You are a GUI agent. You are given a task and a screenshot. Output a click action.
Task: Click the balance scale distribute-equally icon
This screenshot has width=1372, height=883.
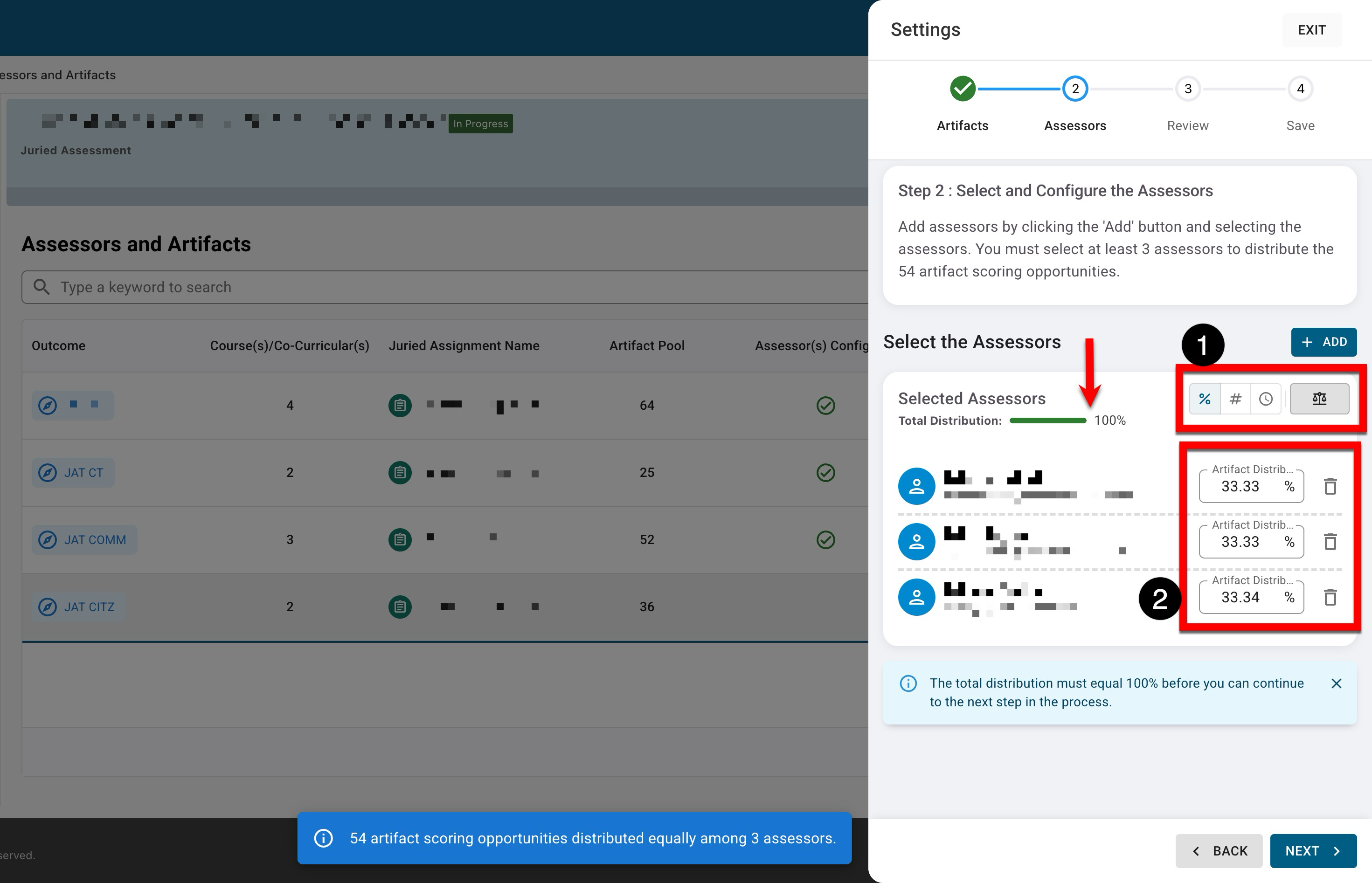1319,399
